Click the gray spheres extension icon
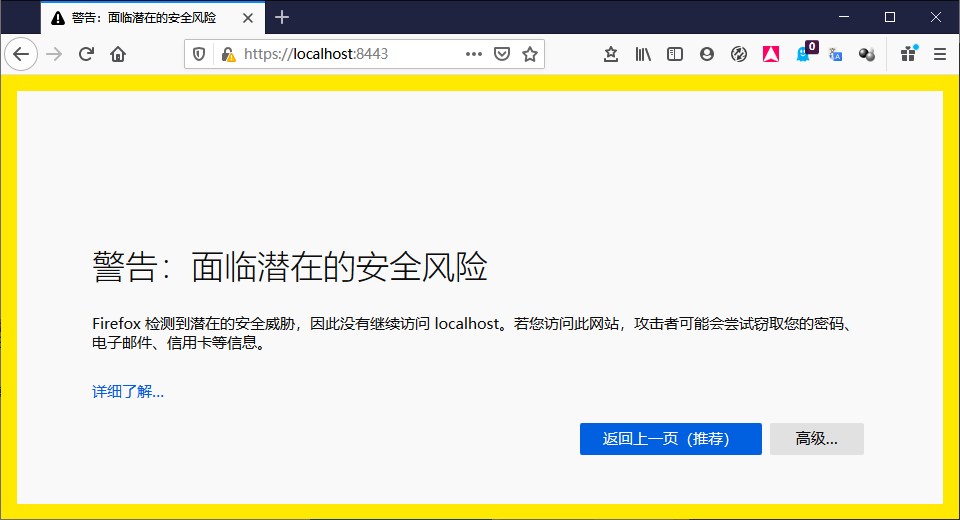Image resolution: width=960 pixels, height=520 pixels. click(x=867, y=55)
